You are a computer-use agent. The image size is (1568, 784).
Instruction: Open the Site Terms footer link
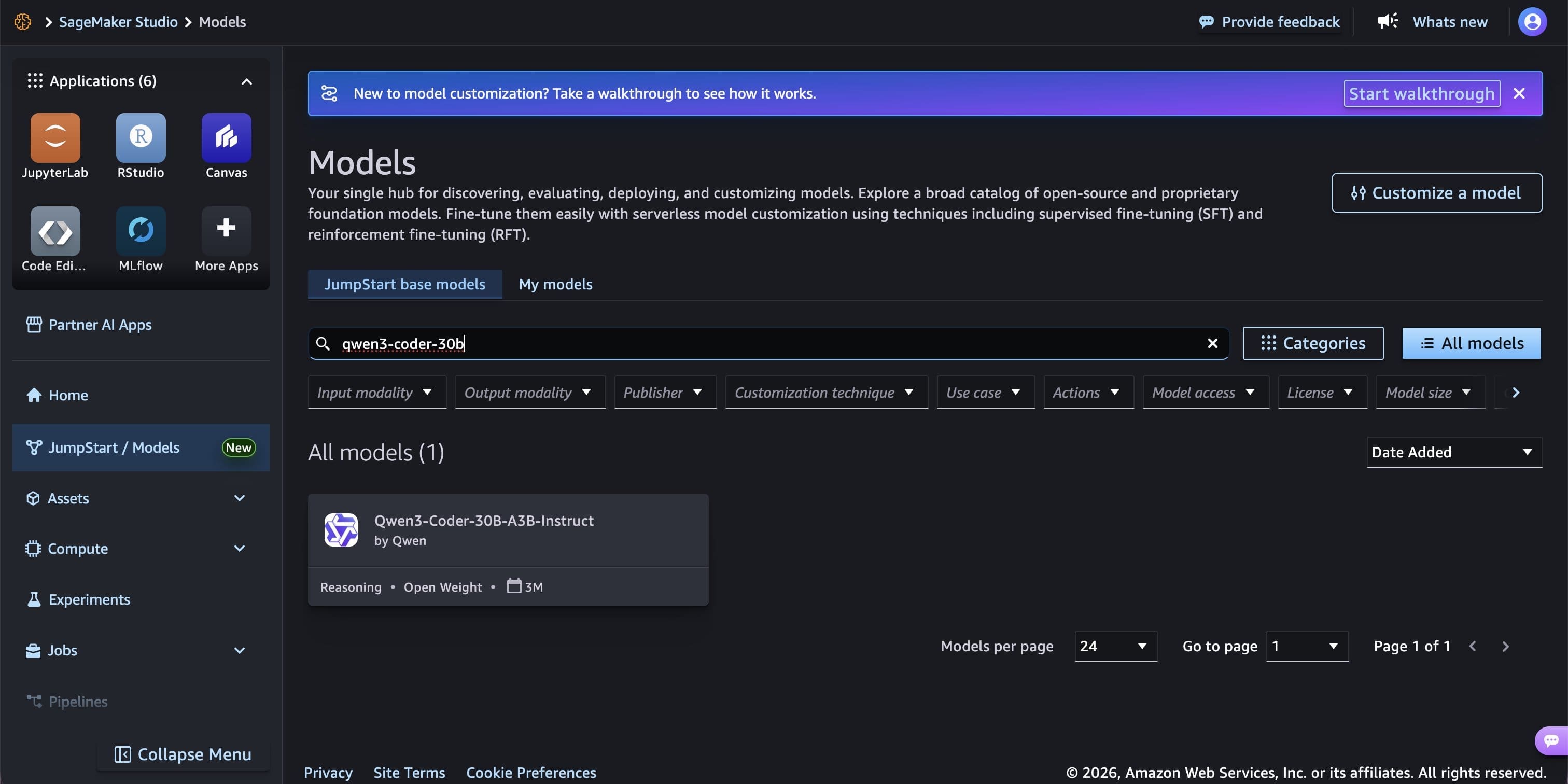(409, 773)
